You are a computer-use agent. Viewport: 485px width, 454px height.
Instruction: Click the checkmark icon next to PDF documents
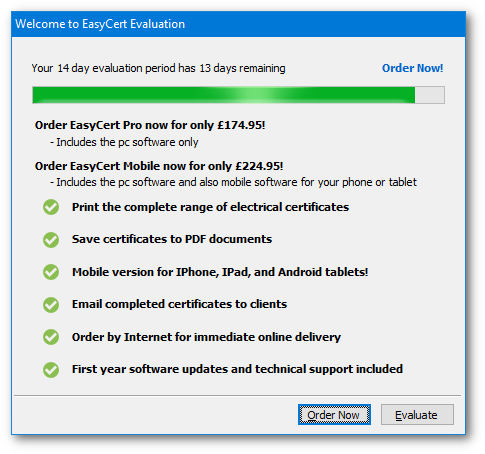(51, 240)
